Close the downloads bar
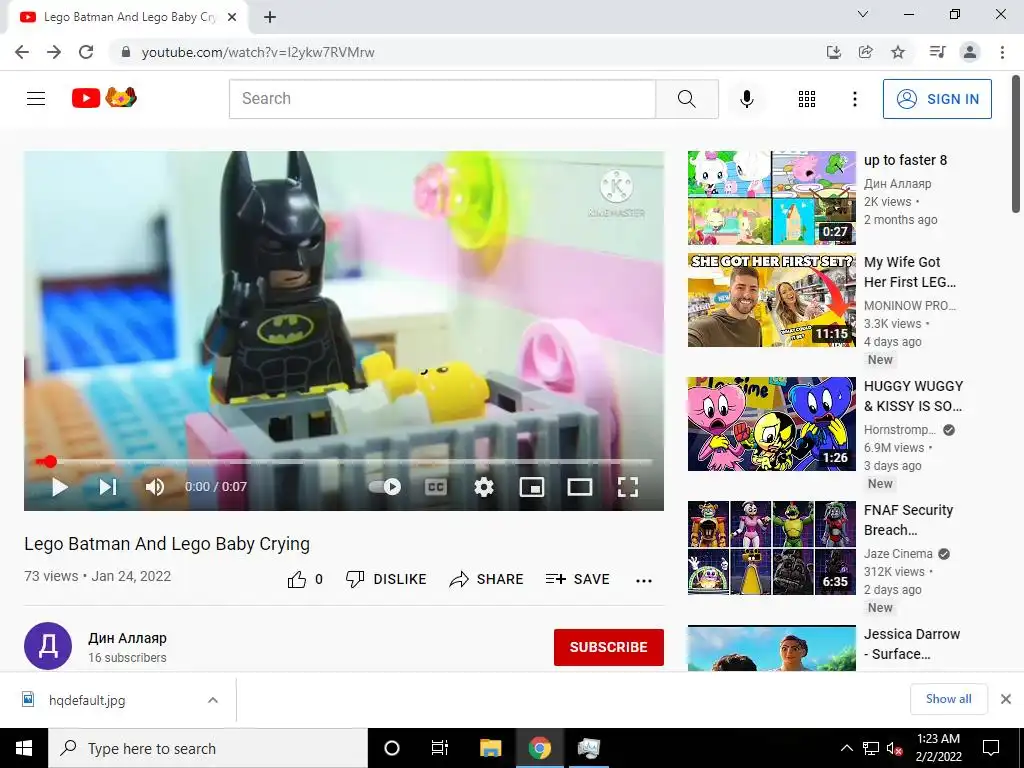1024x768 pixels. tap(1006, 699)
